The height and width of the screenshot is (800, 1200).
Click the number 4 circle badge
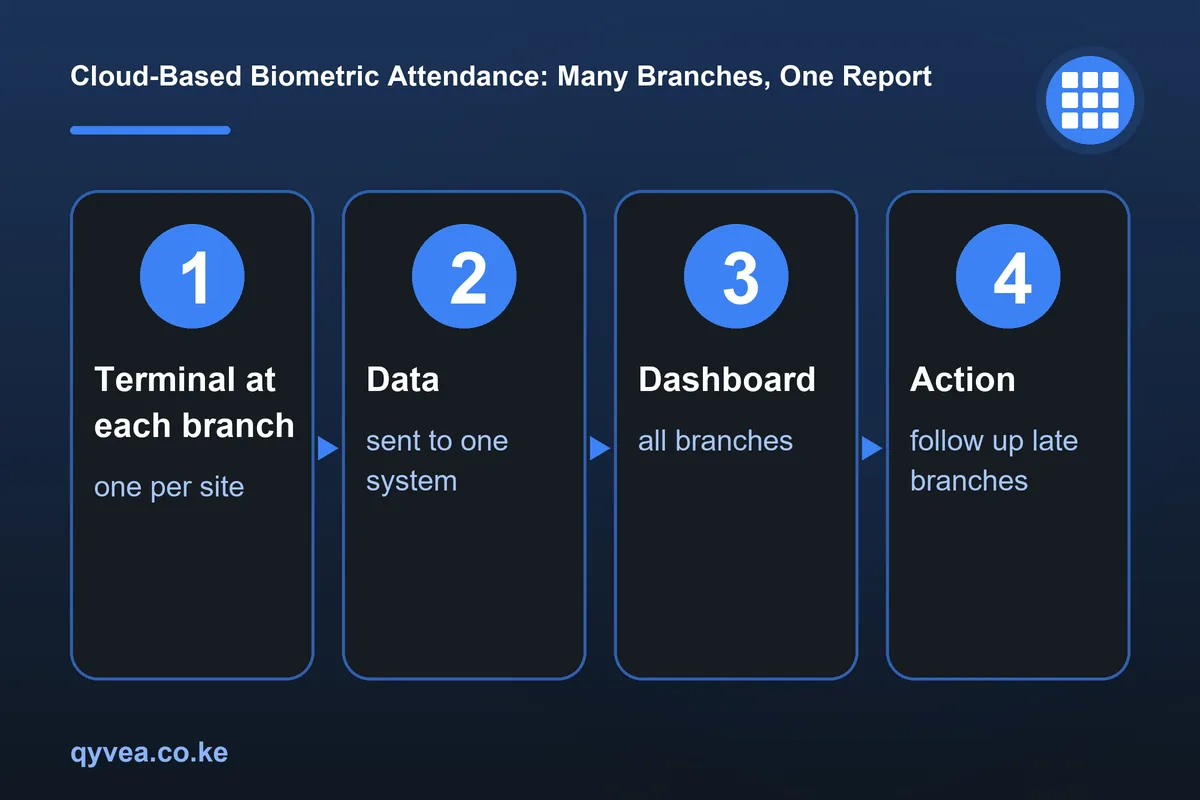coord(1008,277)
